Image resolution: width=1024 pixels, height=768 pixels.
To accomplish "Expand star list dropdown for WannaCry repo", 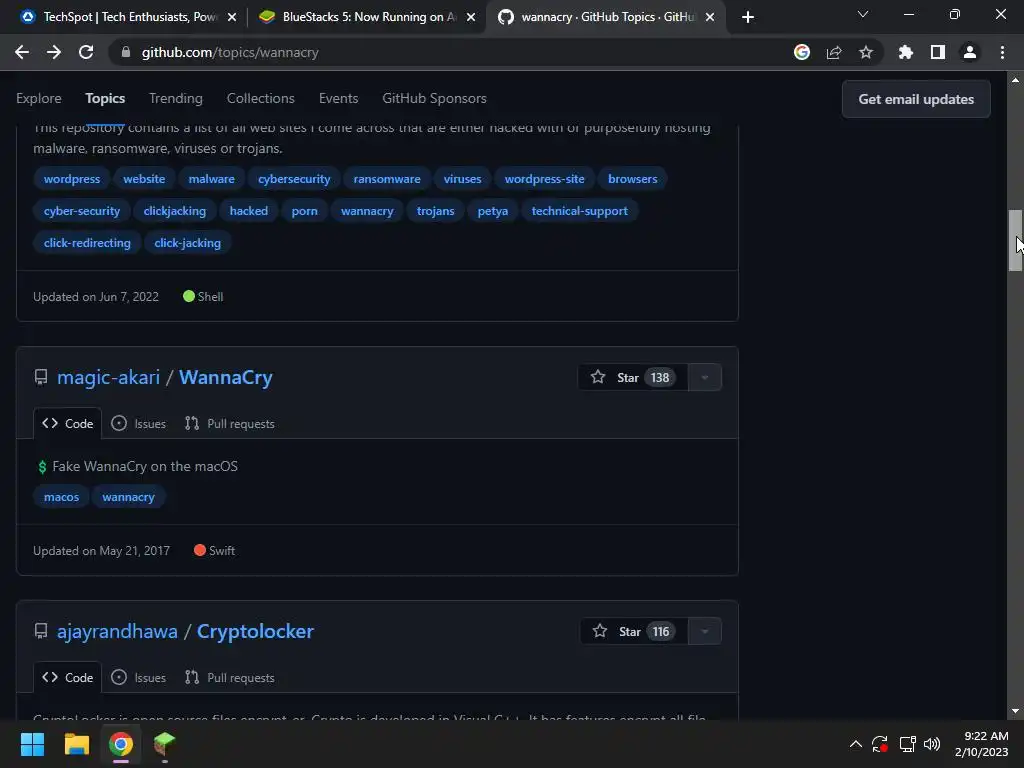I will pyautogui.click(x=705, y=377).
